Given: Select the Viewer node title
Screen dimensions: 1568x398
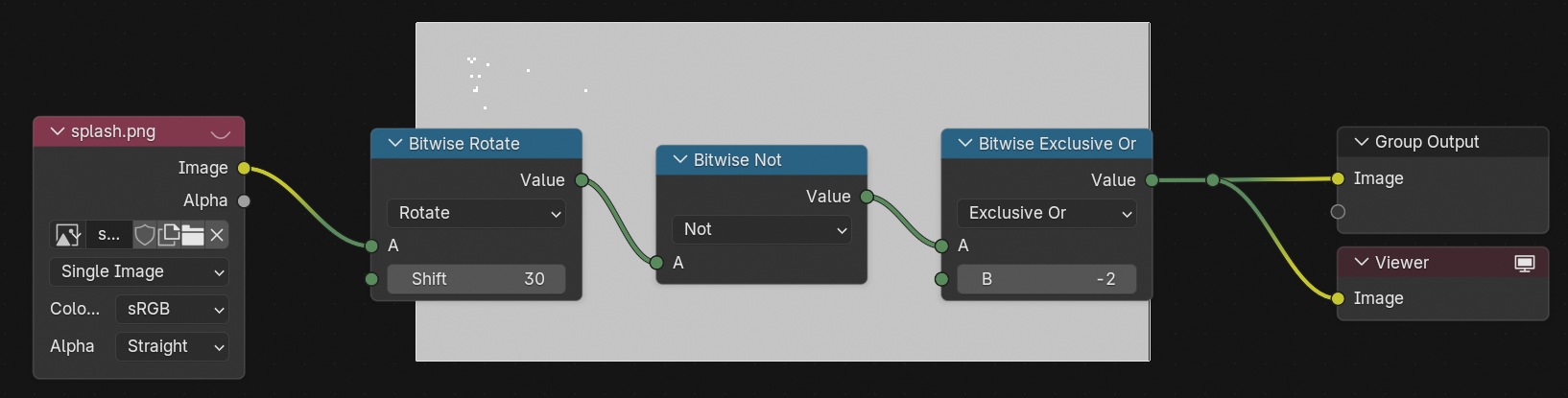Looking at the screenshot, I should 1402,263.
